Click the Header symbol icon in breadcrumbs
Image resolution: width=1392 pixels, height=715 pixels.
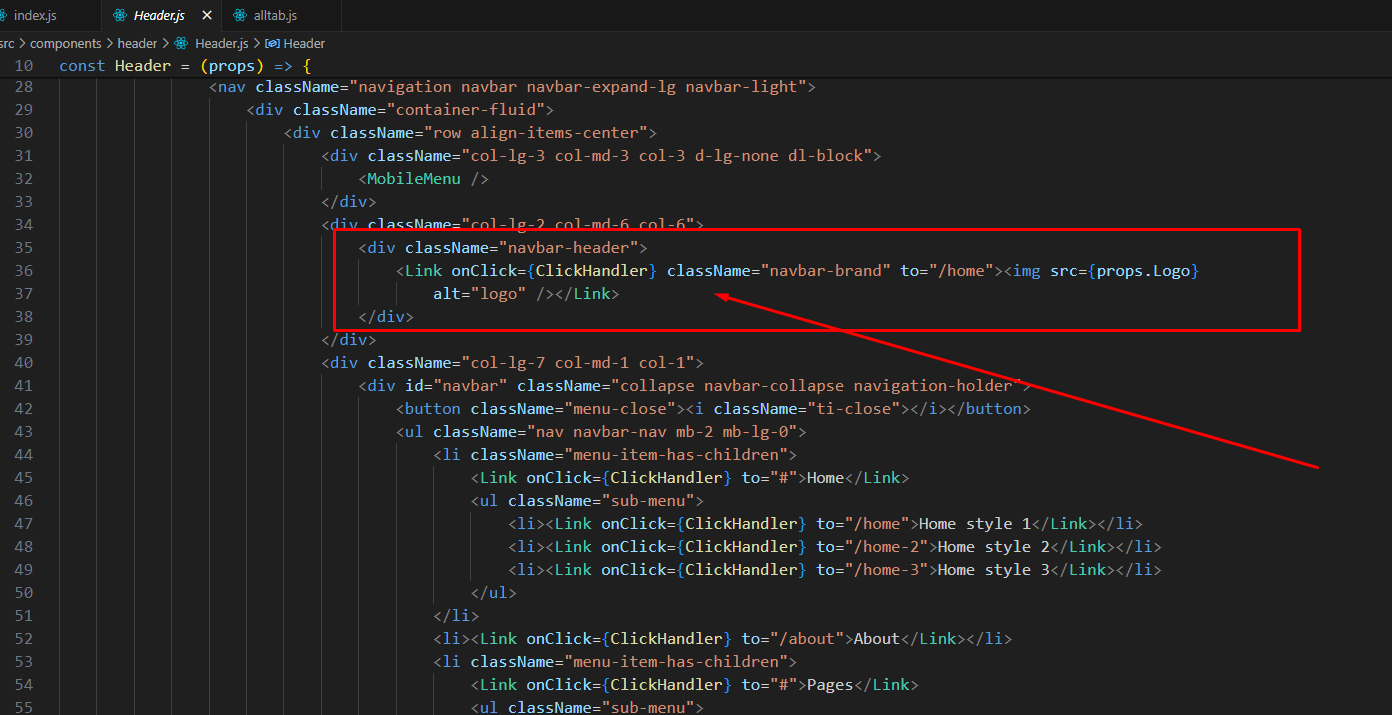[x=271, y=44]
